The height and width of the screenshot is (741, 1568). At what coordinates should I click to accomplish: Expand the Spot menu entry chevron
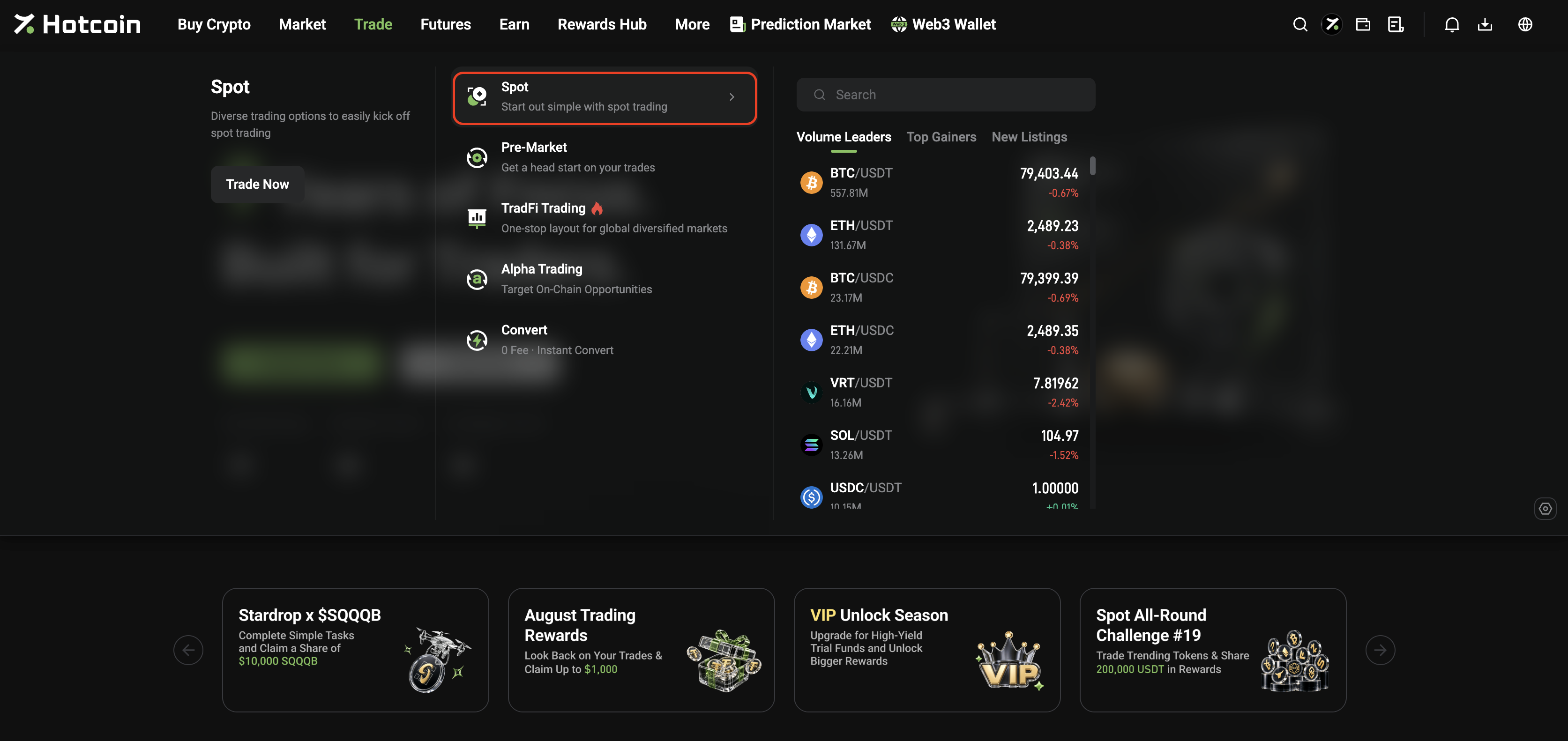click(x=732, y=97)
